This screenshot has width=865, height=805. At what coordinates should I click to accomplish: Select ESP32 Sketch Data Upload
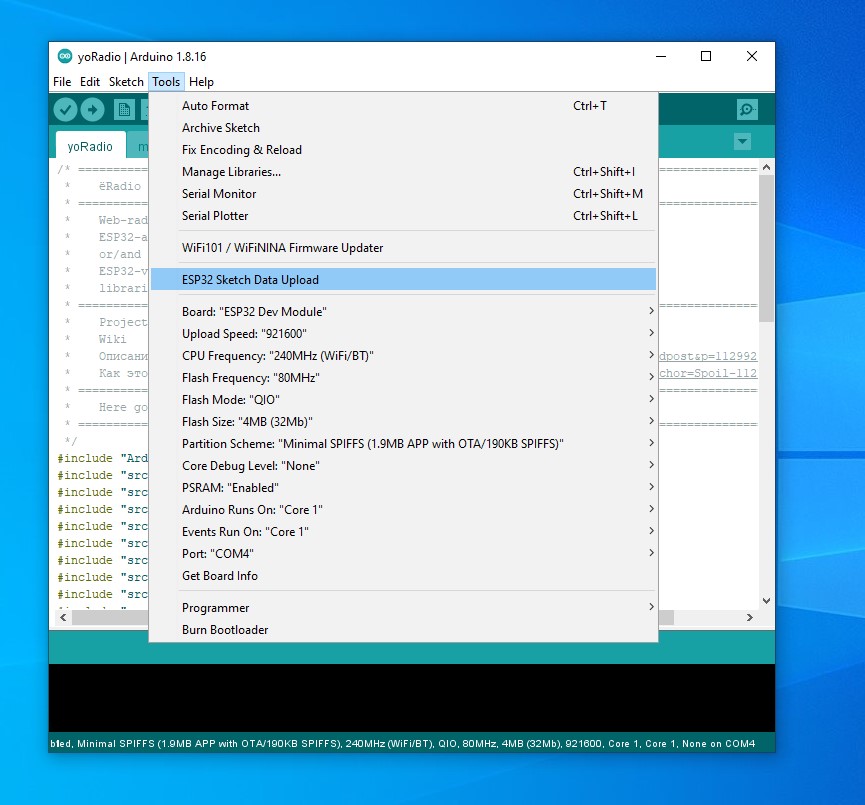pyautogui.click(x=250, y=280)
